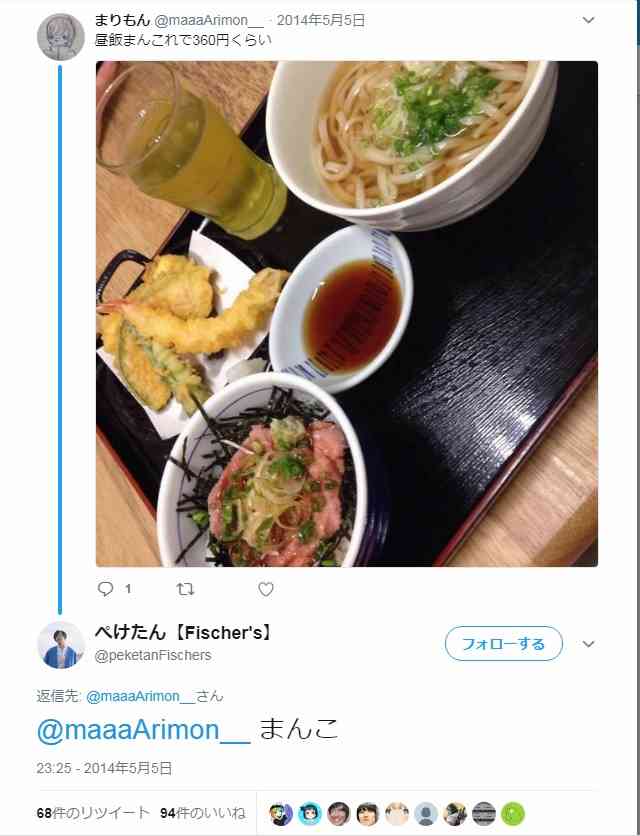Expand the options chevron beside フォローする
Viewport: 640px width, 836px height.
click(588, 644)
